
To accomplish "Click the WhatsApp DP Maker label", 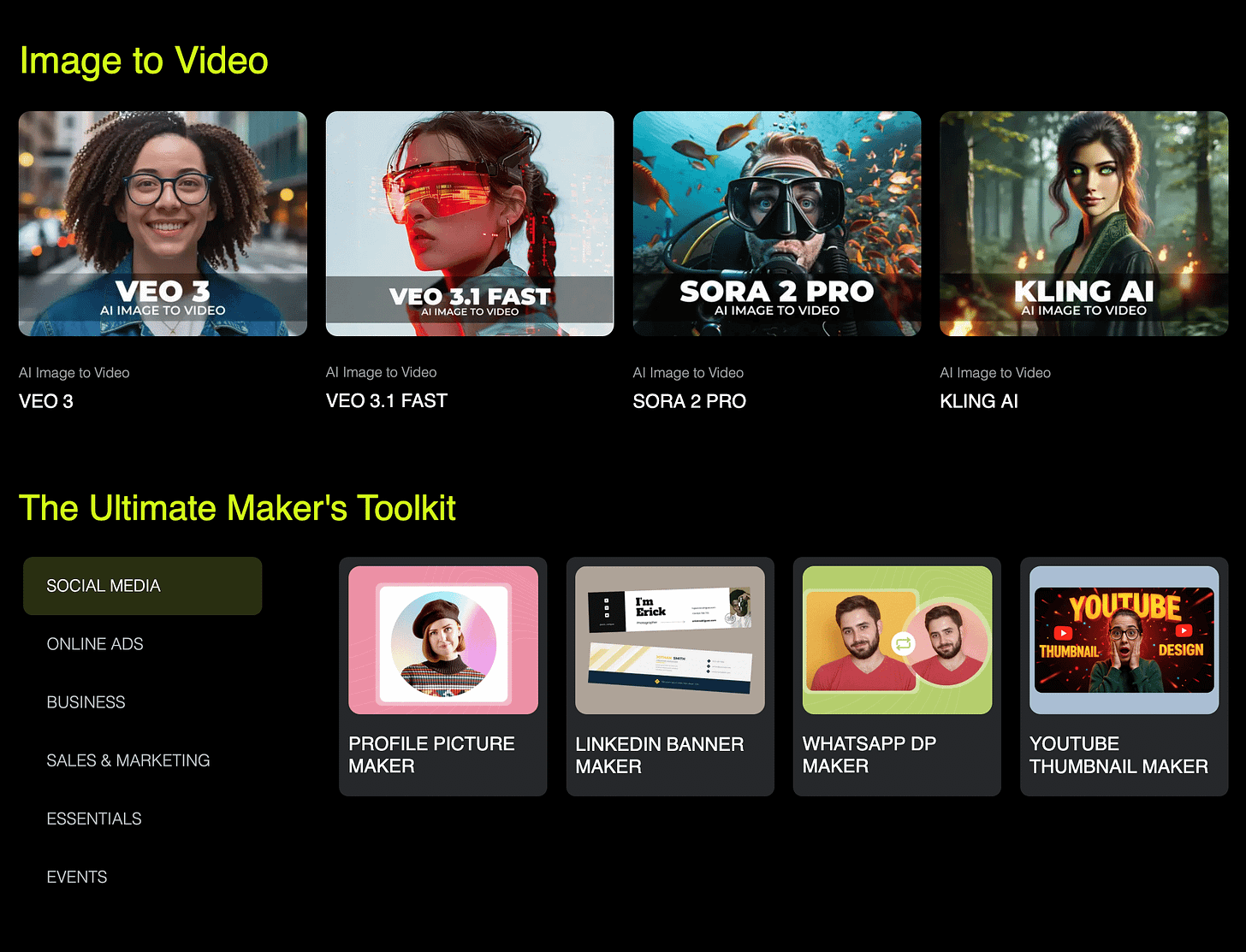I will click(869, 754).
